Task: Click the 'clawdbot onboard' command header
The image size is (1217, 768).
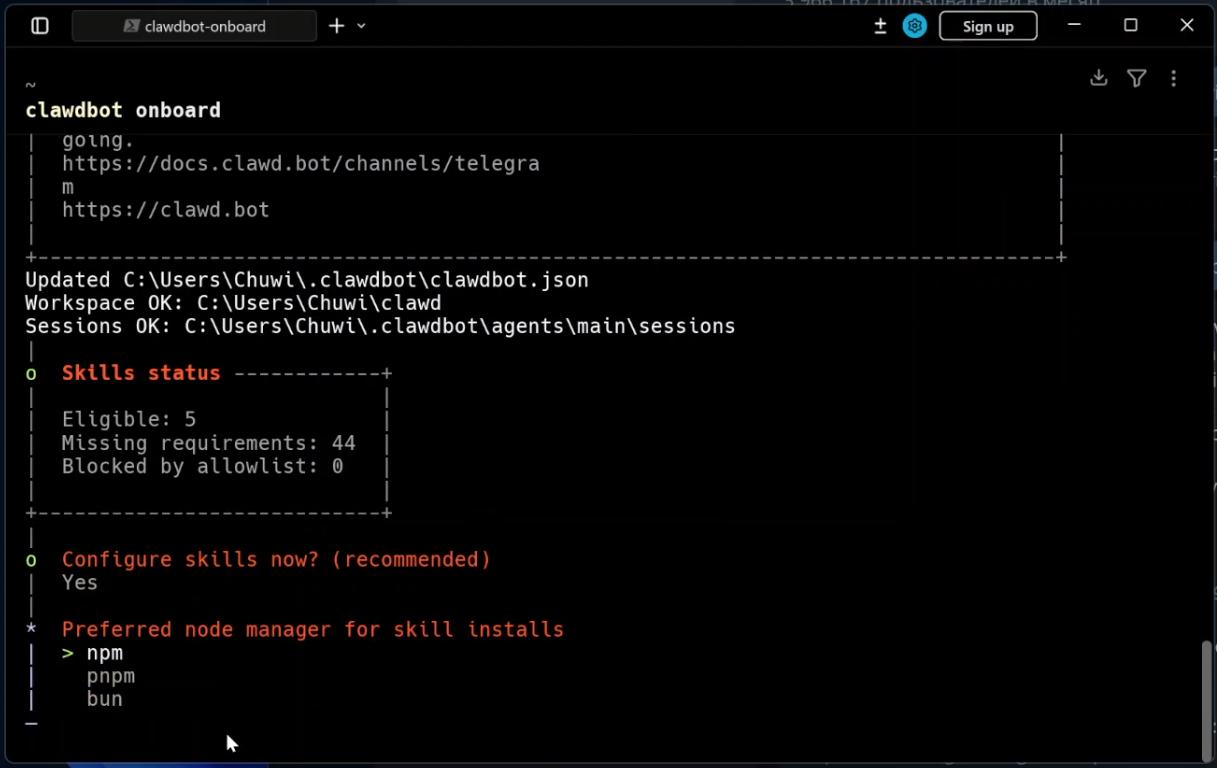Action: pyautogui.click(x=123, y=110)
